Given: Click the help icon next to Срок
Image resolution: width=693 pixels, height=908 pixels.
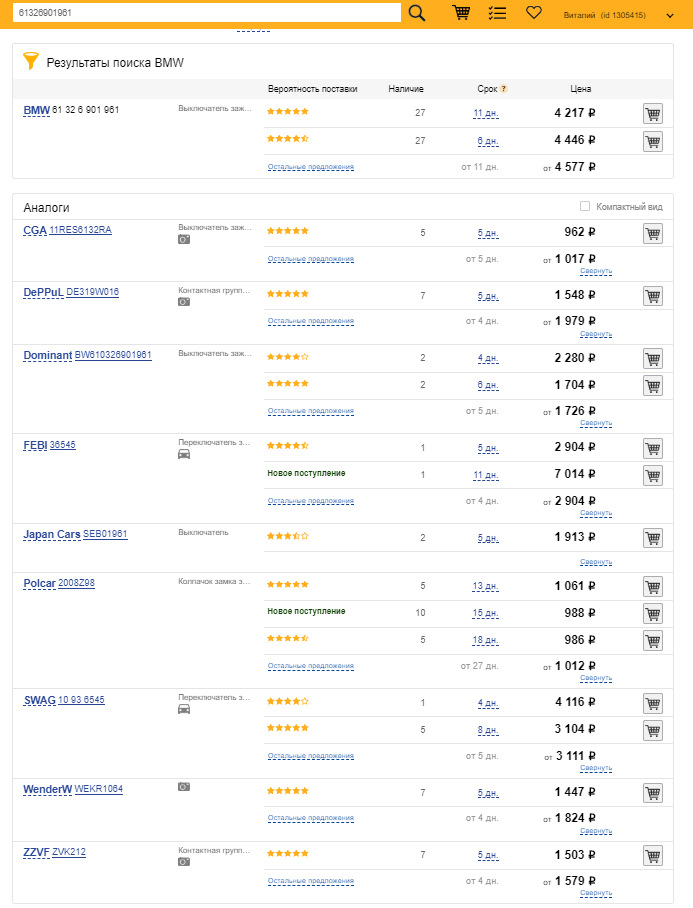Looking at the screenshot, I should (503, 89).
